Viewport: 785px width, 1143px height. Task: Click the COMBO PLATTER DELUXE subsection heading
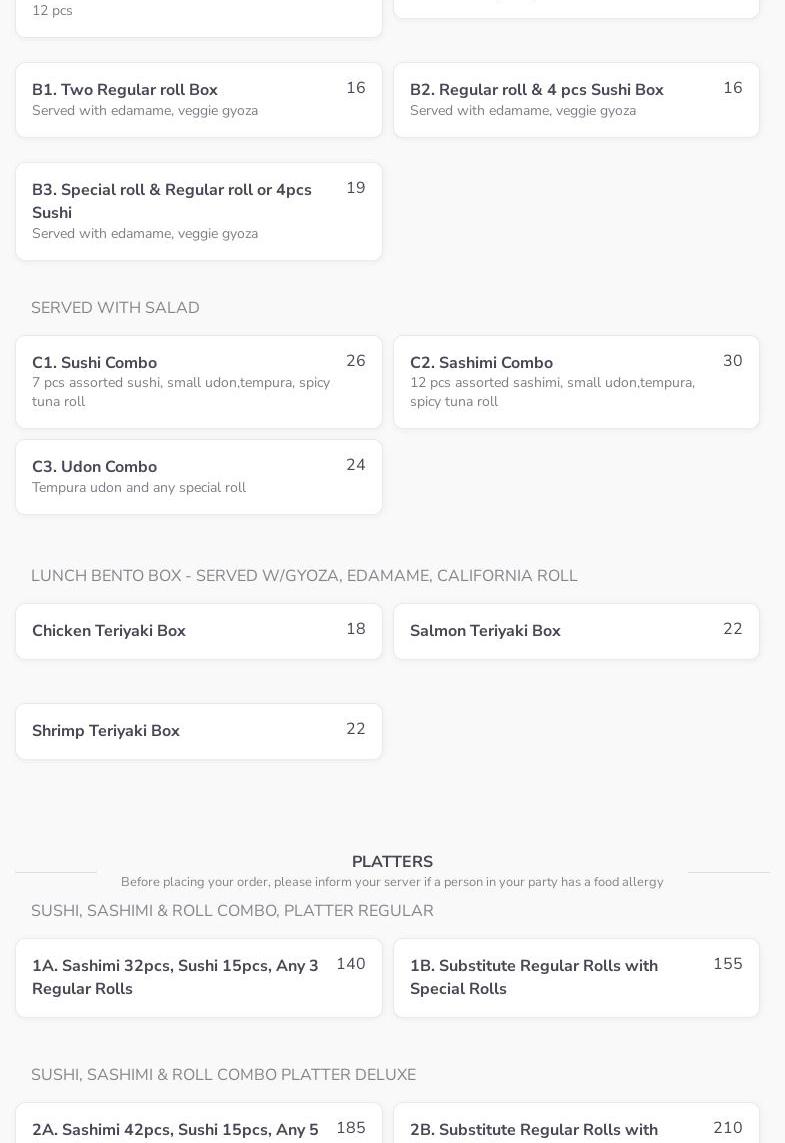(x=223, y=1075)
